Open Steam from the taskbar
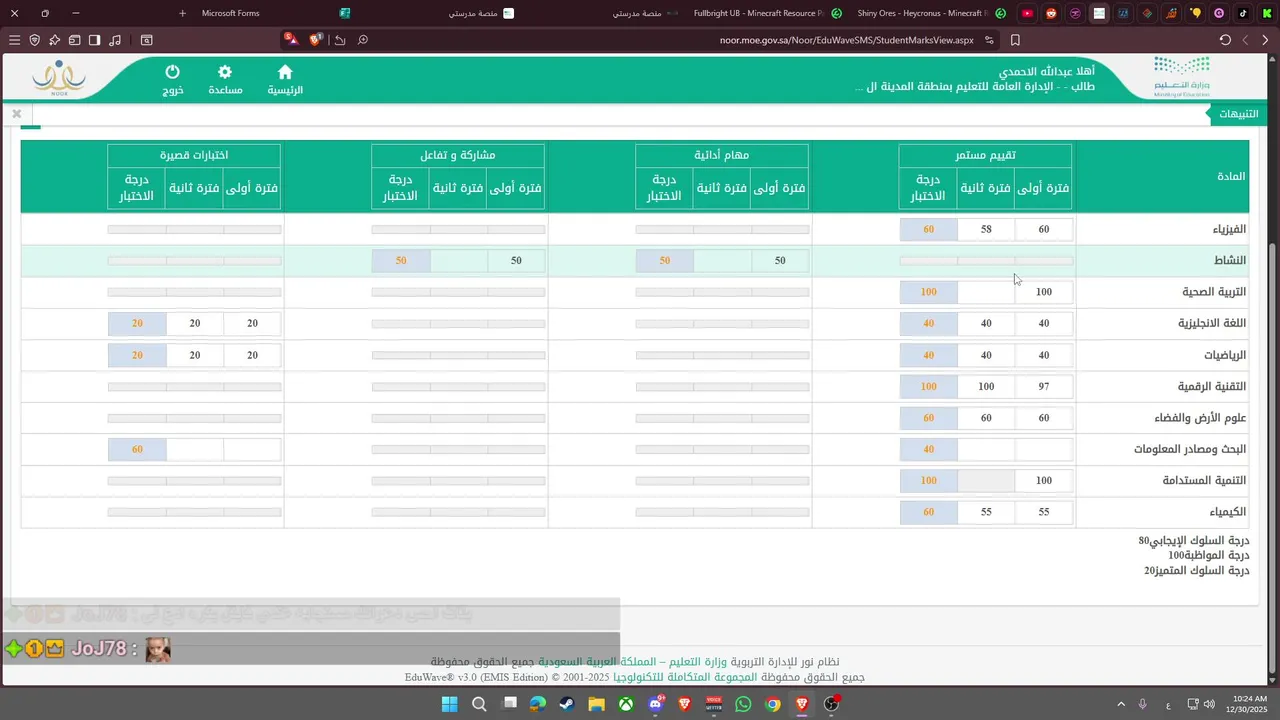1280x720 pixels. (567, 704)
